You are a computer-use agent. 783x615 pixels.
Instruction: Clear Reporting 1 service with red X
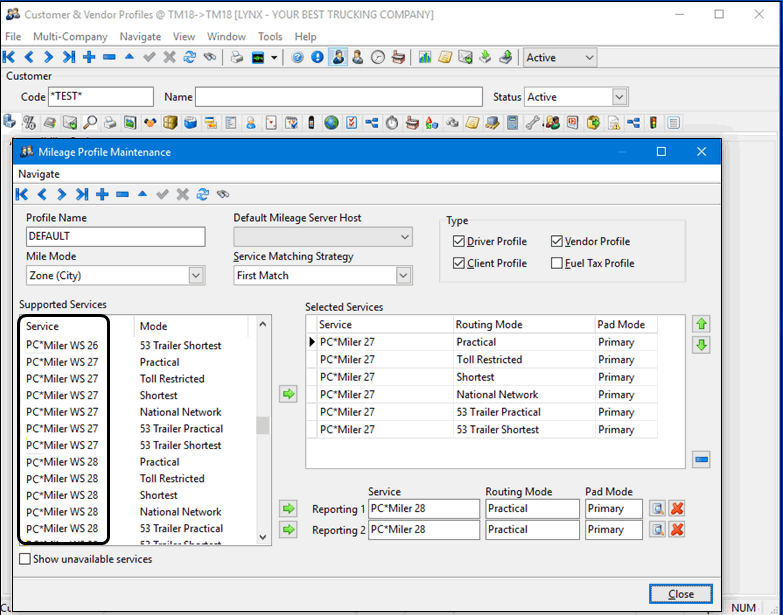(677, 509)
